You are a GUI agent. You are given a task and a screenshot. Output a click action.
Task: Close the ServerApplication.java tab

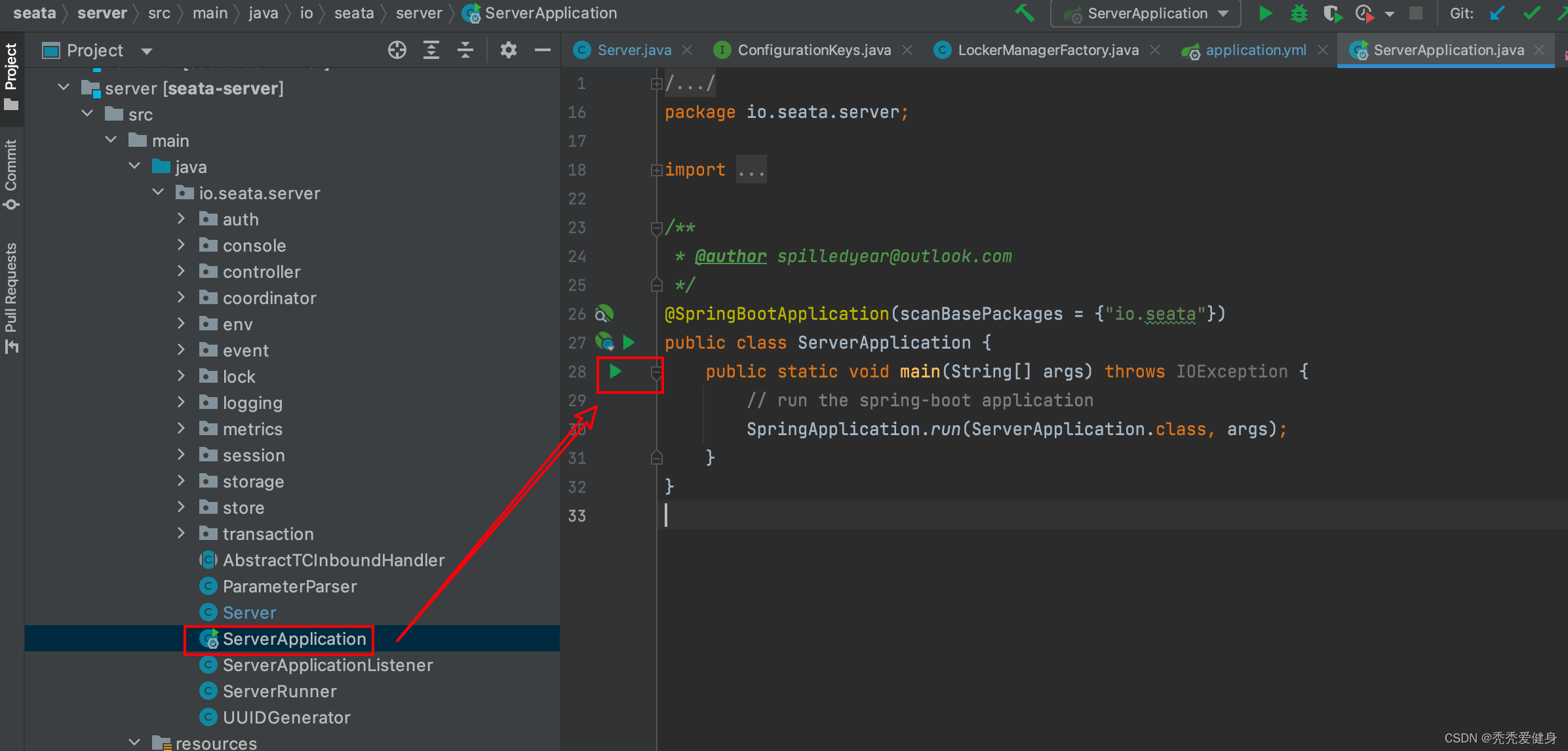[1540, 50]
